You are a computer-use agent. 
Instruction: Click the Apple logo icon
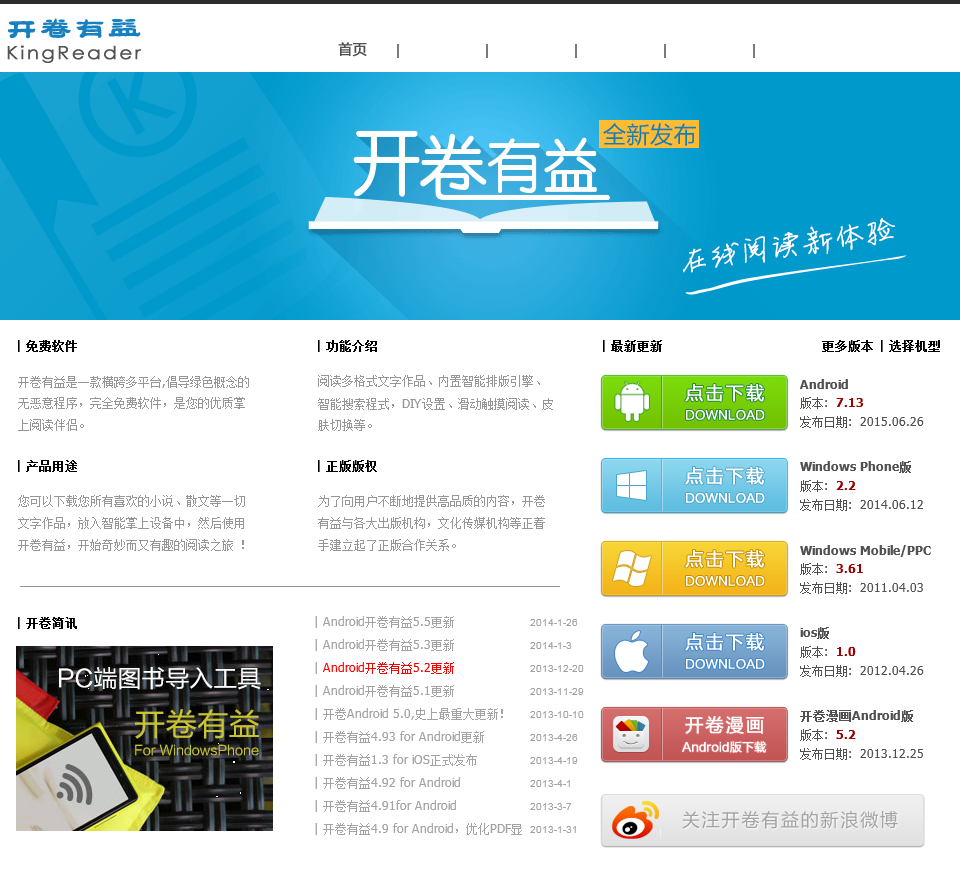point(632,651)
